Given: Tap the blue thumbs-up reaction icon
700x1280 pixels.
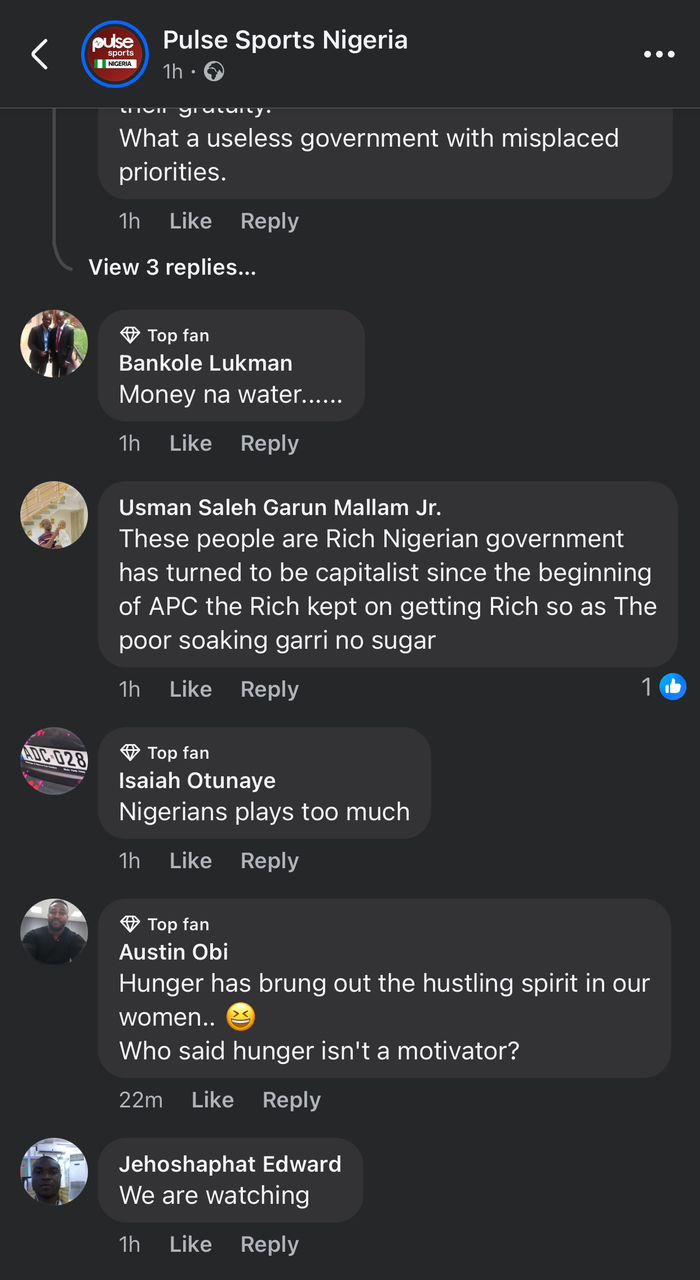Looking at the screenshot, I should (x=673, y=686).
